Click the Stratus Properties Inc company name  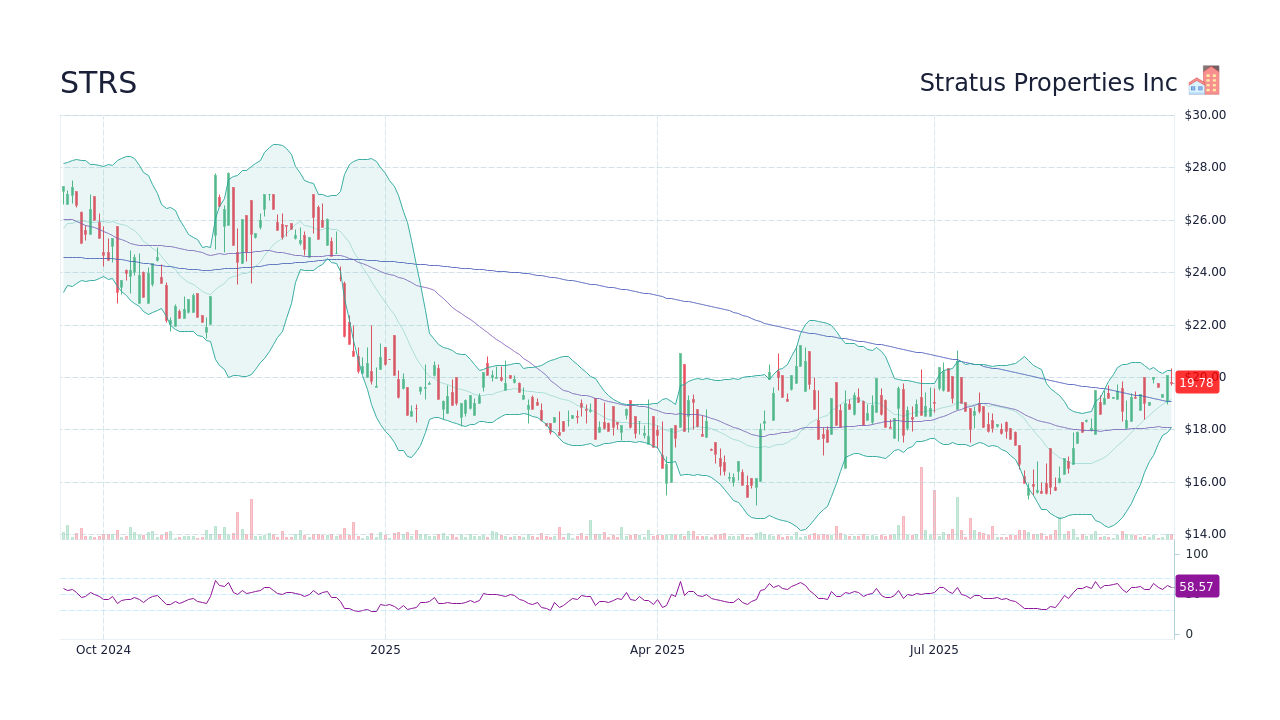pos(1048,83)
